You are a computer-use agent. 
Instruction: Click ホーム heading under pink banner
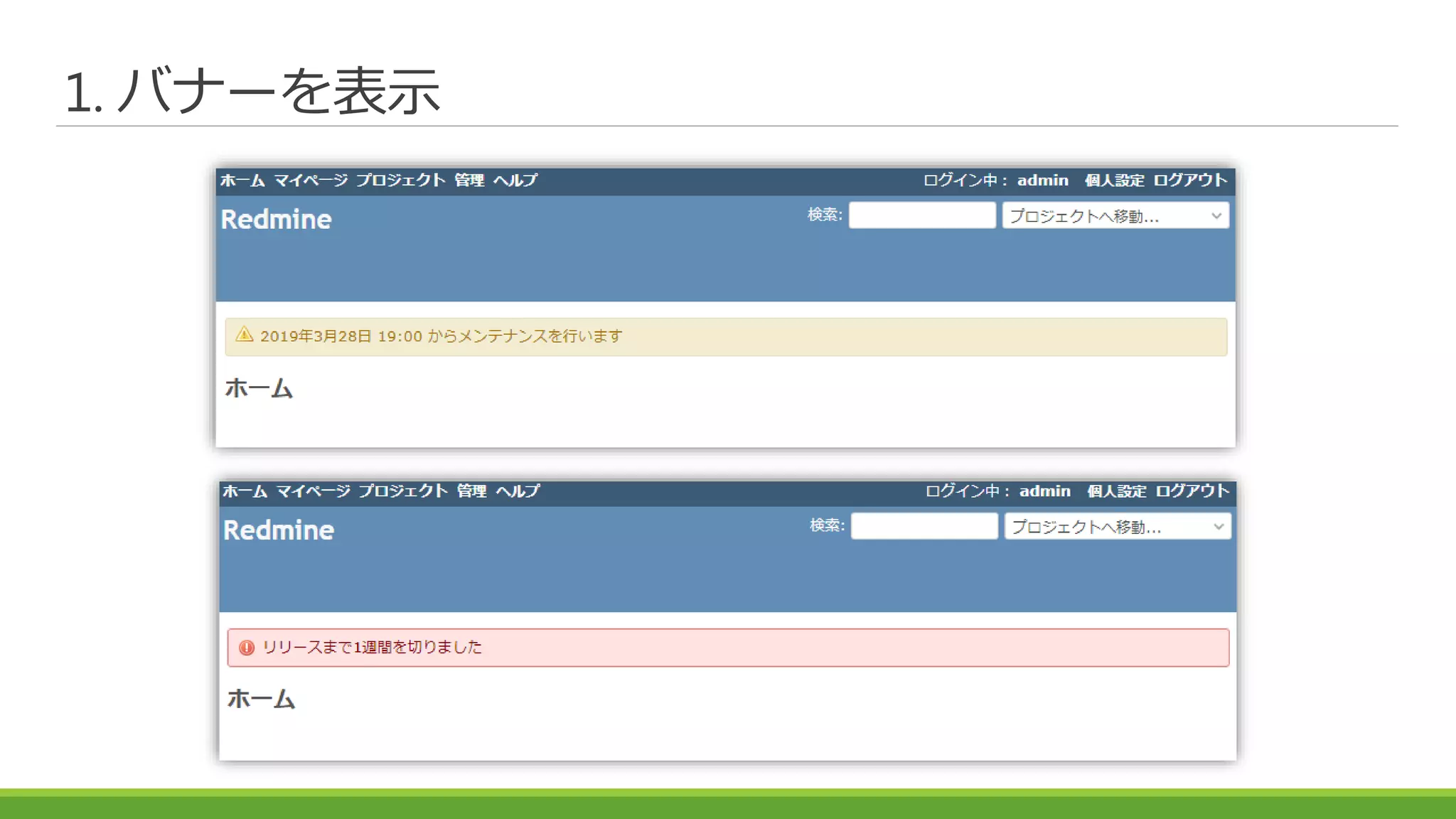(x=261, y=699)
